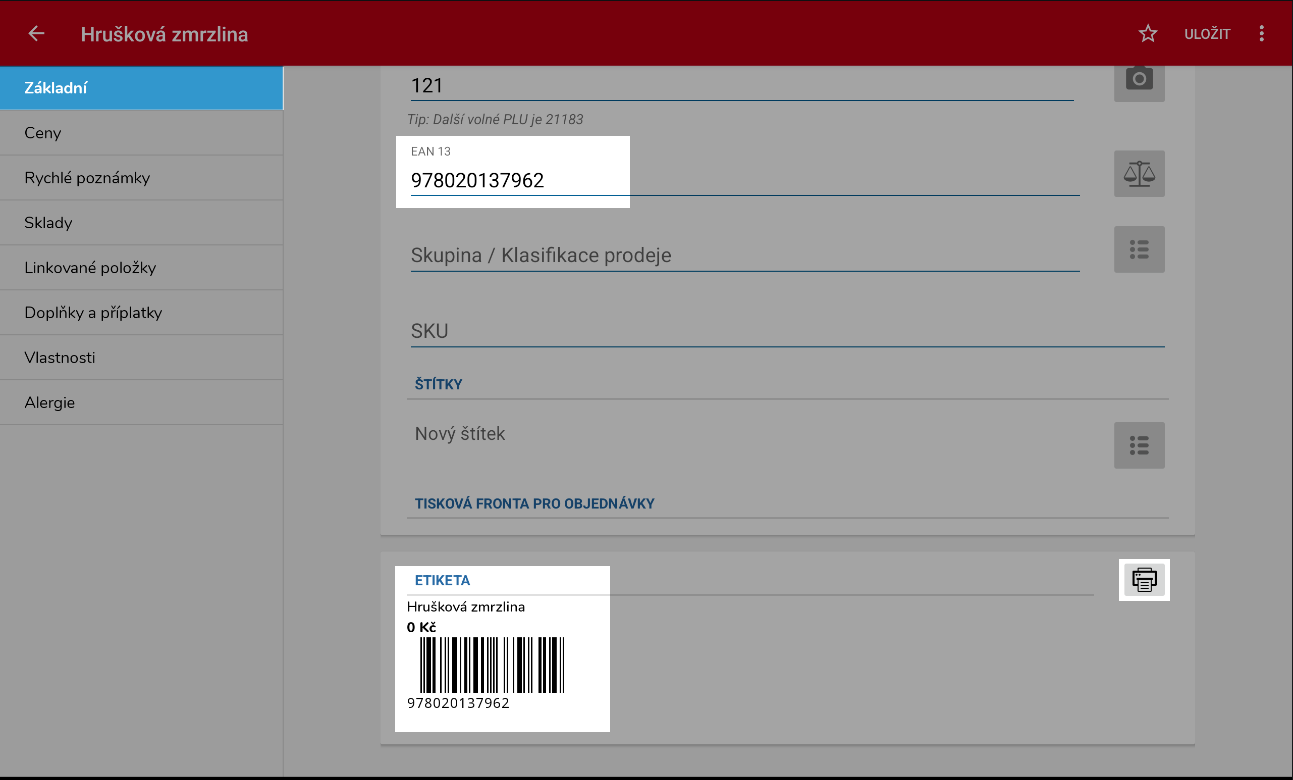Click into the SKU field
Viewport: 1293px width, 780px height.
tap(788, 331)
